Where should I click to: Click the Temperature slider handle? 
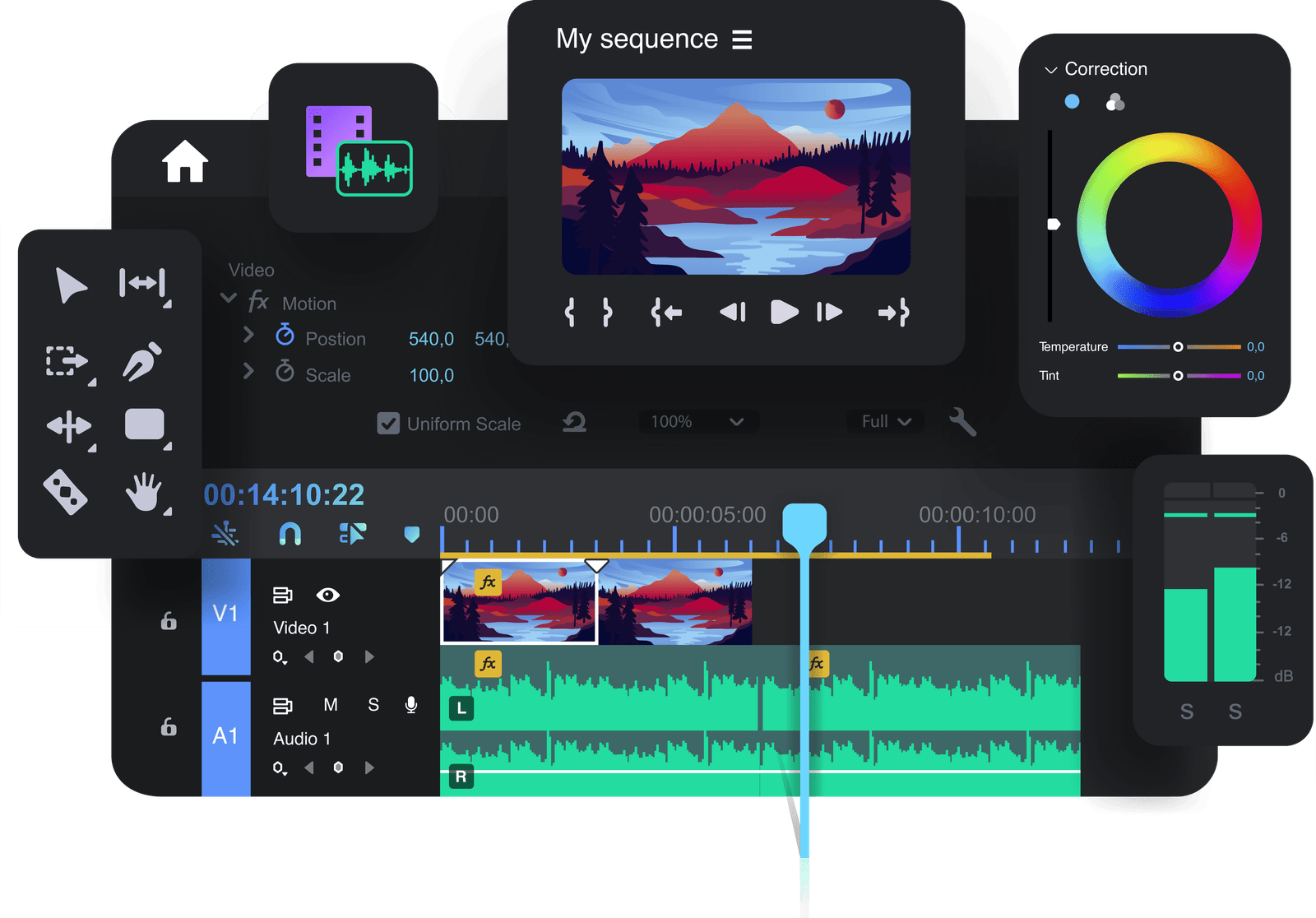(x=1178, y=347)
